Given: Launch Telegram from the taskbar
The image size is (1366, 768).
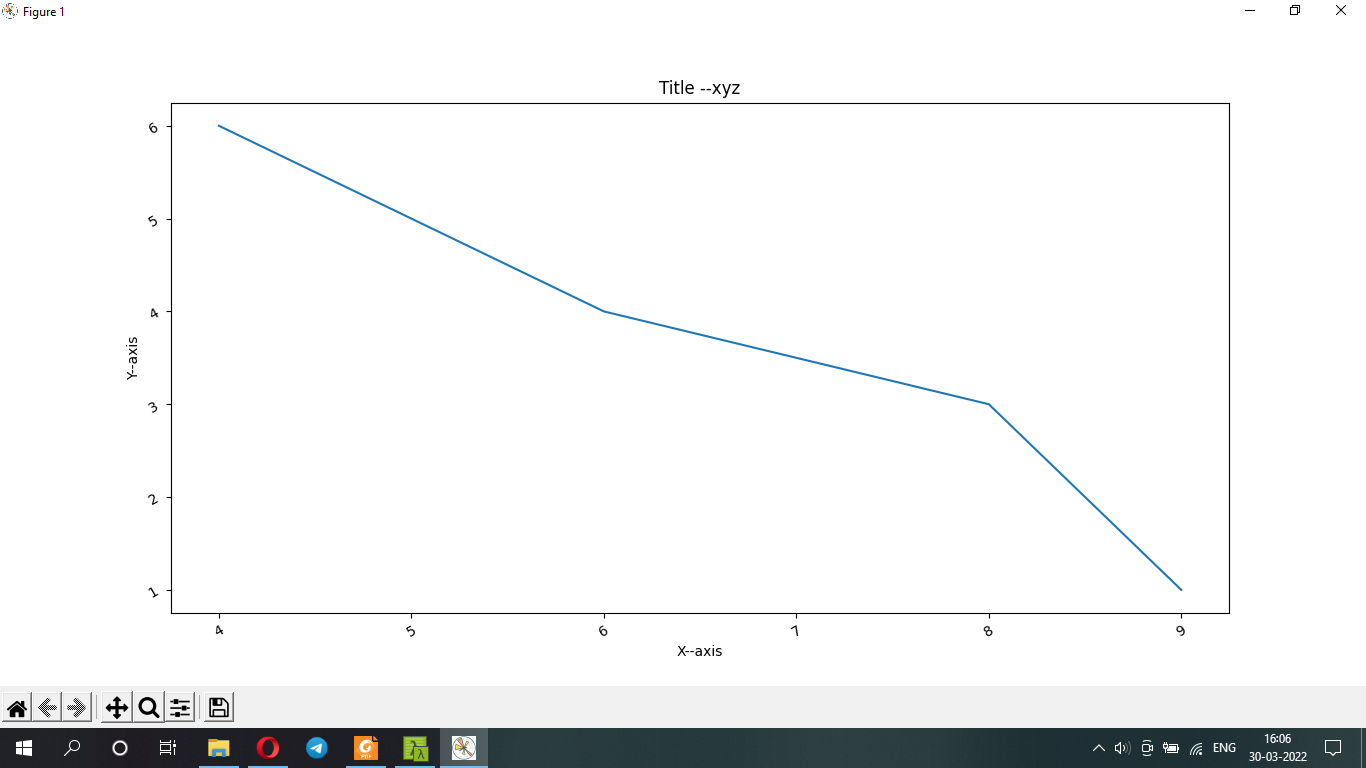Looking at the screenshot, I should tap(316, 747).
